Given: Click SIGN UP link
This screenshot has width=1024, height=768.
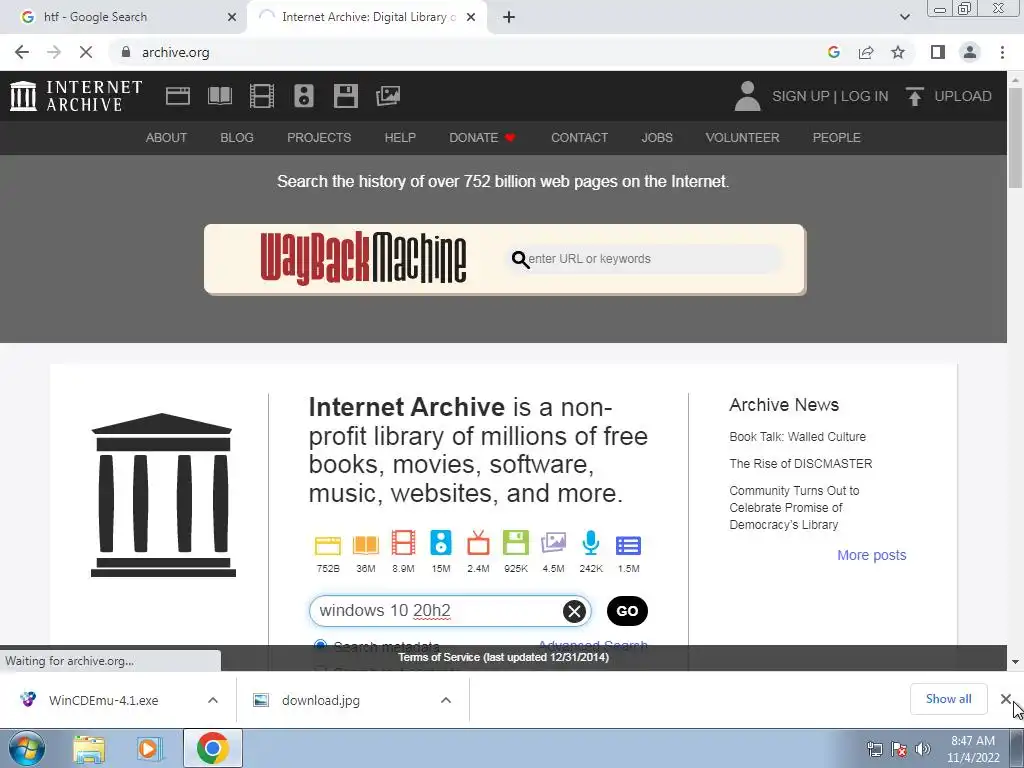Looking at the screenshot, I should [x=800, y=96].
